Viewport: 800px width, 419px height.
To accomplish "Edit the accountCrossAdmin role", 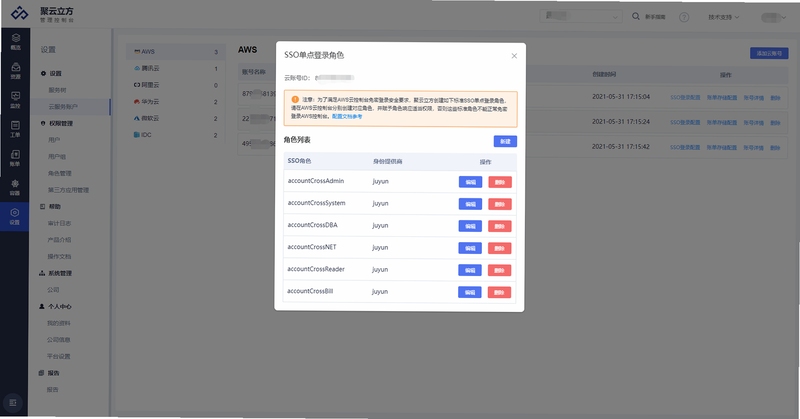I will [x=470, y=182].
